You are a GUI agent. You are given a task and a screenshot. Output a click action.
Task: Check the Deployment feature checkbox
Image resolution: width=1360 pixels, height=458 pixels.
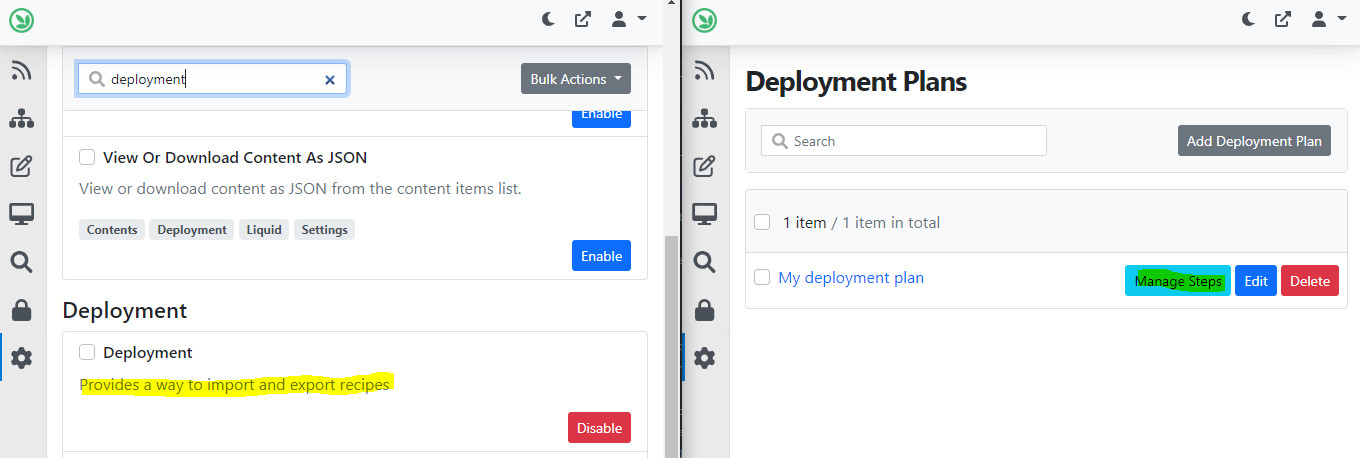87,352
